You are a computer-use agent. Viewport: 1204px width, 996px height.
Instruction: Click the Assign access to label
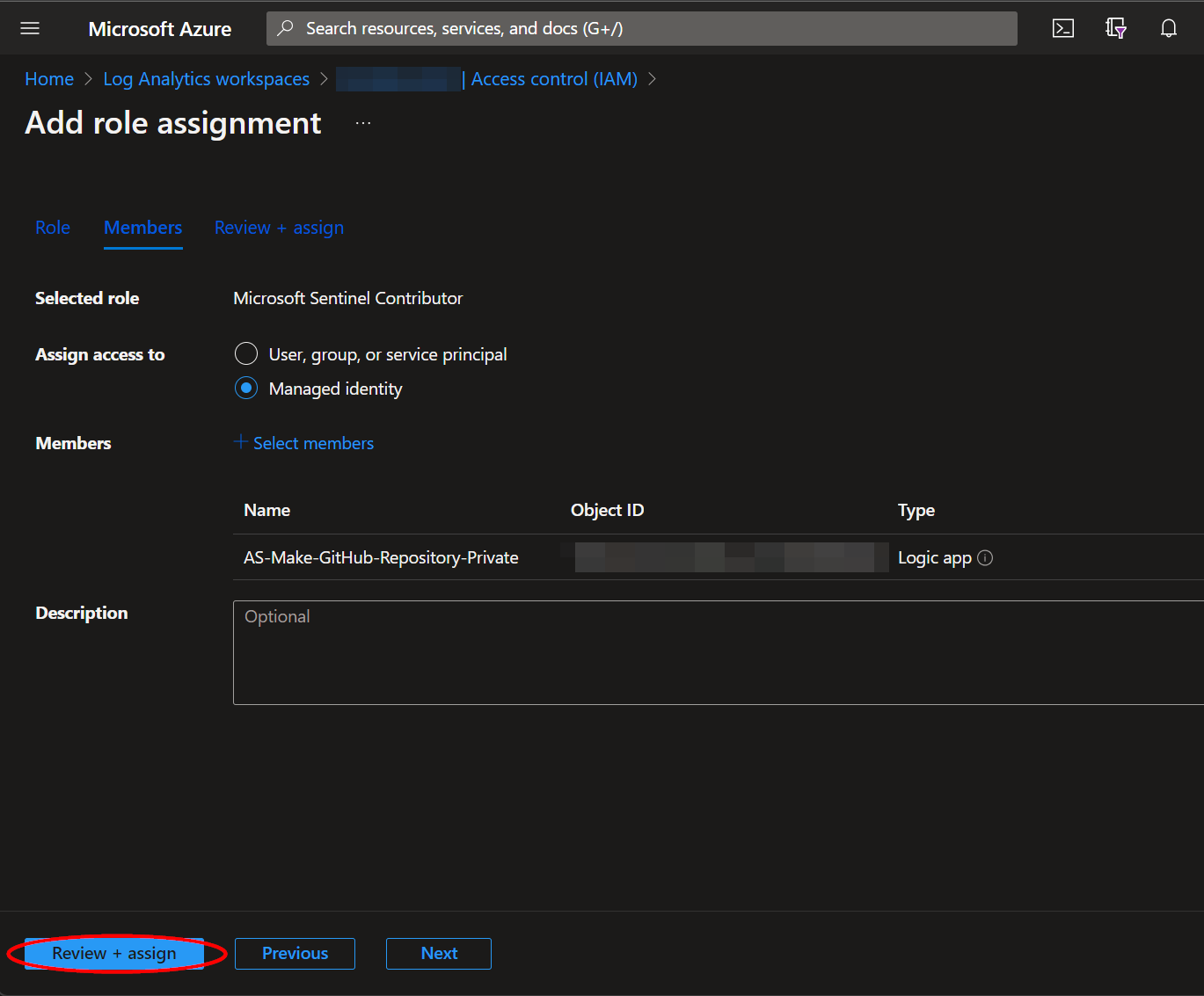pyautogui.click(x=100, y=354)
